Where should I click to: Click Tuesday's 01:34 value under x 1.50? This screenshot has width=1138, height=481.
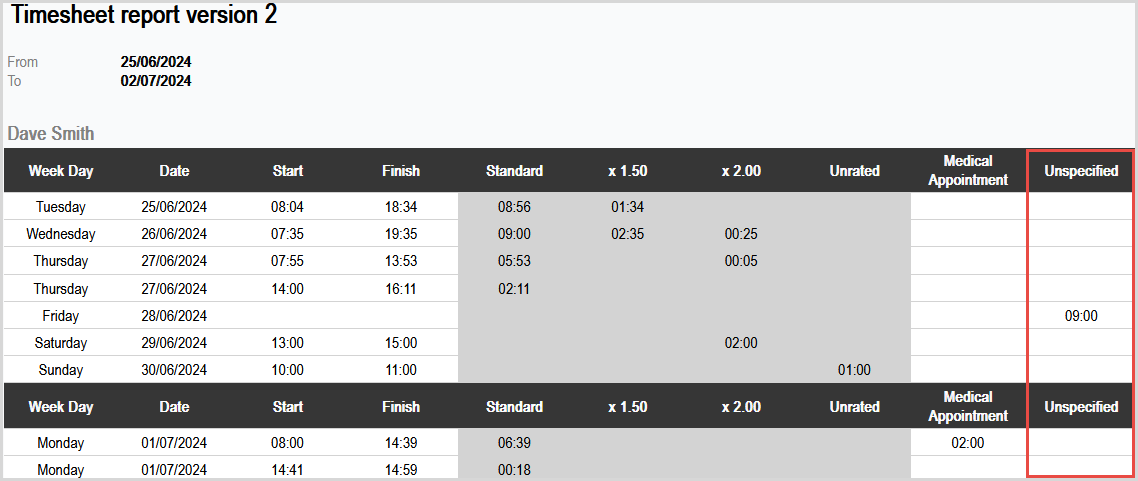[627, 207]
